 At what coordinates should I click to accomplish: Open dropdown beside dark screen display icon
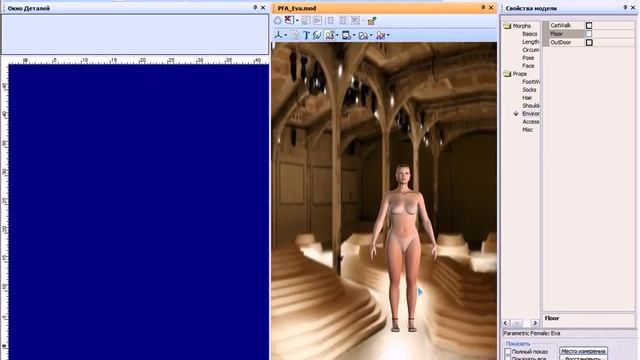point(354,35)
